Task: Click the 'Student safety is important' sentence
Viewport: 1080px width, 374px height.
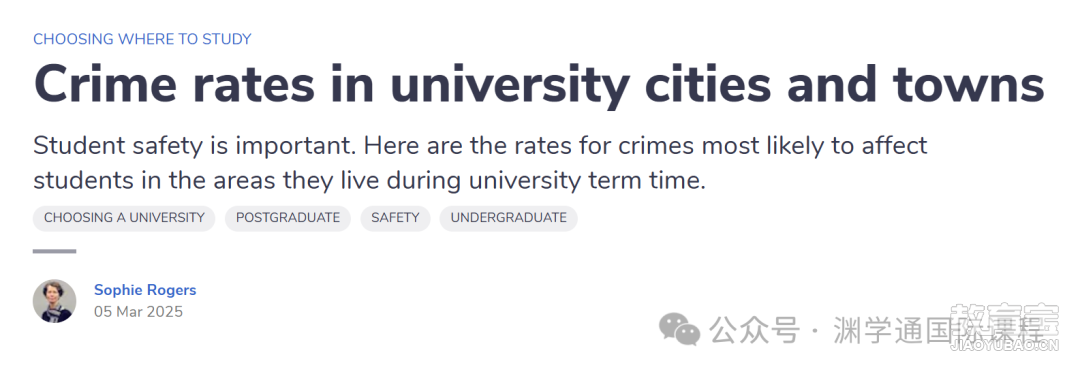Action: tap(195, 146)
